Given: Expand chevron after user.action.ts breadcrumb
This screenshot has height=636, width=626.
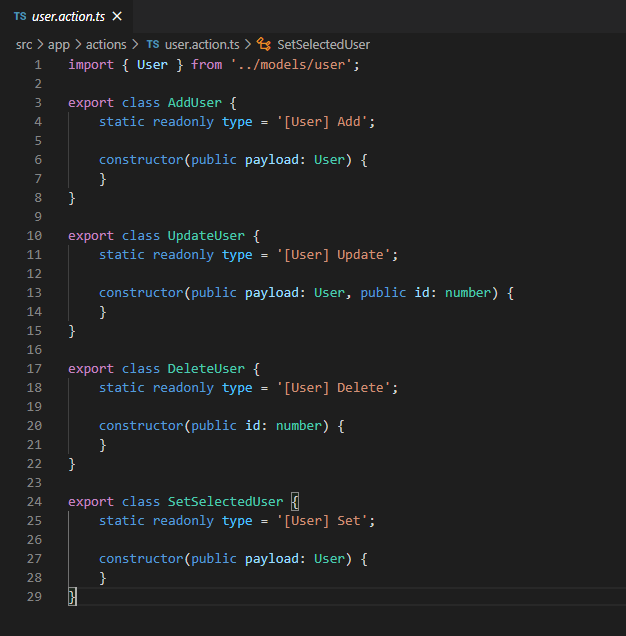Looking at the screenshot, I should (x=248, y=44).
